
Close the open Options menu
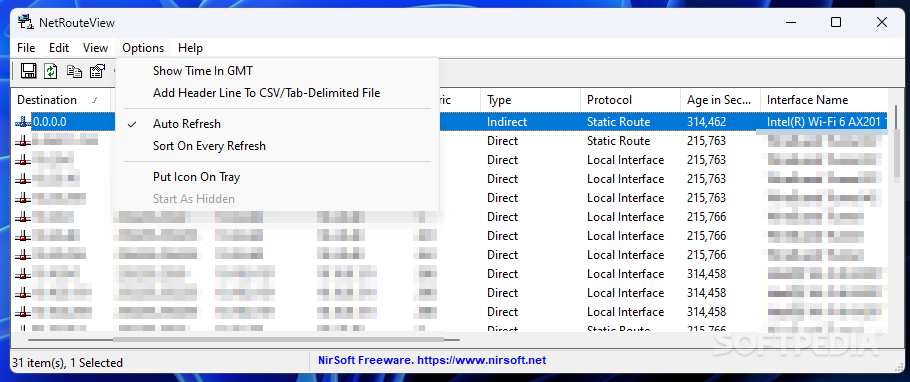coord(143,48)
